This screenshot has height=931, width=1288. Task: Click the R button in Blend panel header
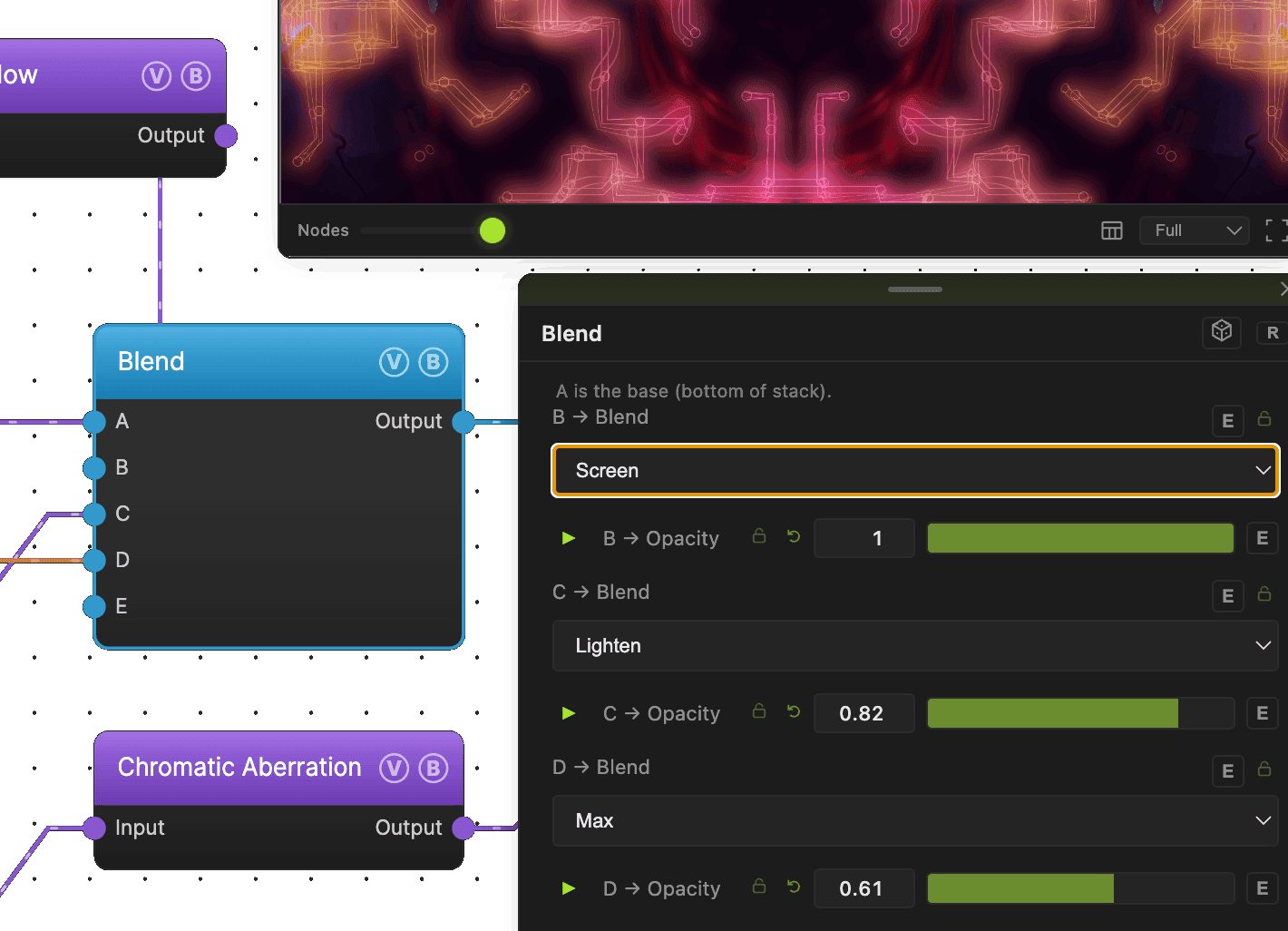1272,333
